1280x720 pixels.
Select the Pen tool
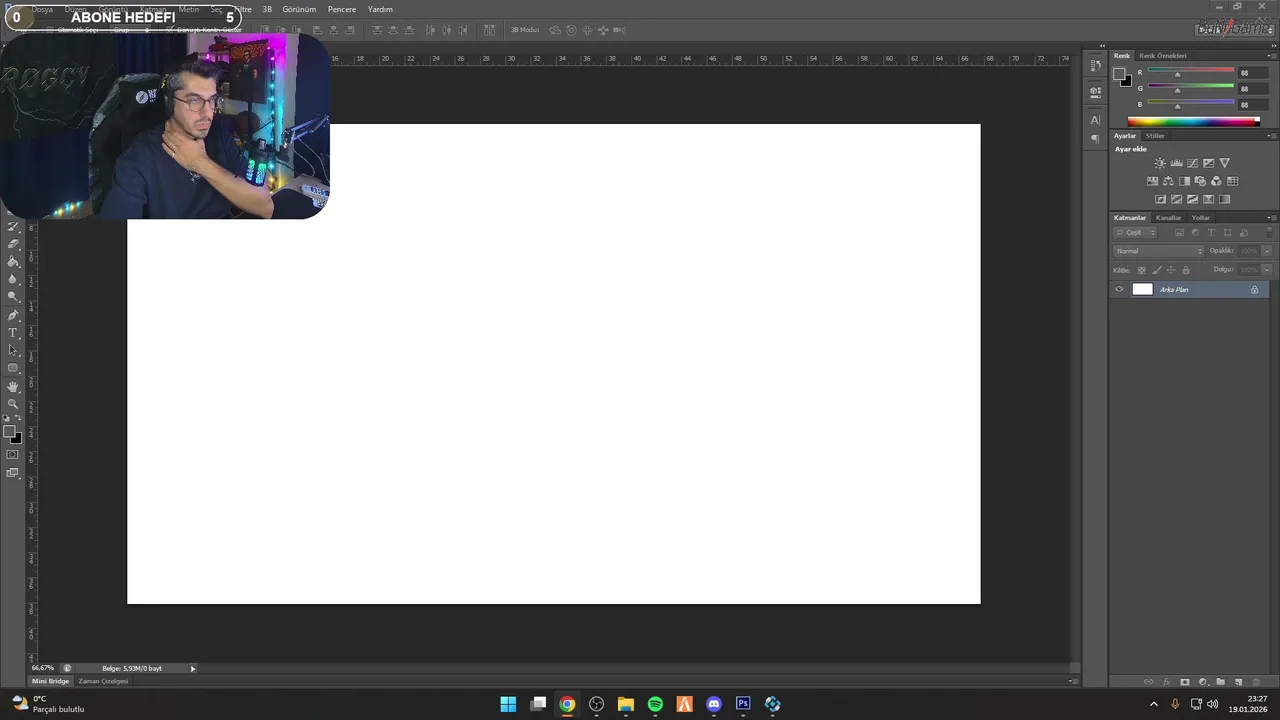[13, 314]
